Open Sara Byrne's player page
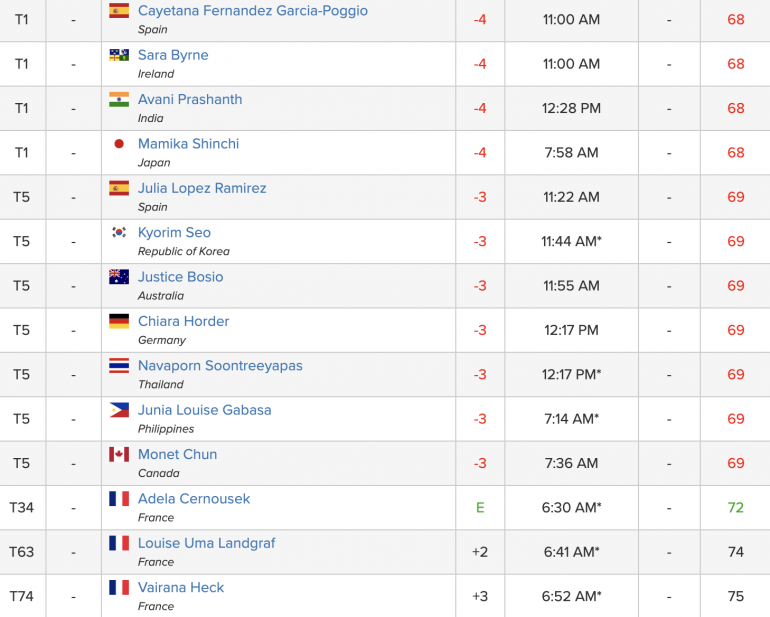Screen dimensions: 770x617 (x=173, y=55)
